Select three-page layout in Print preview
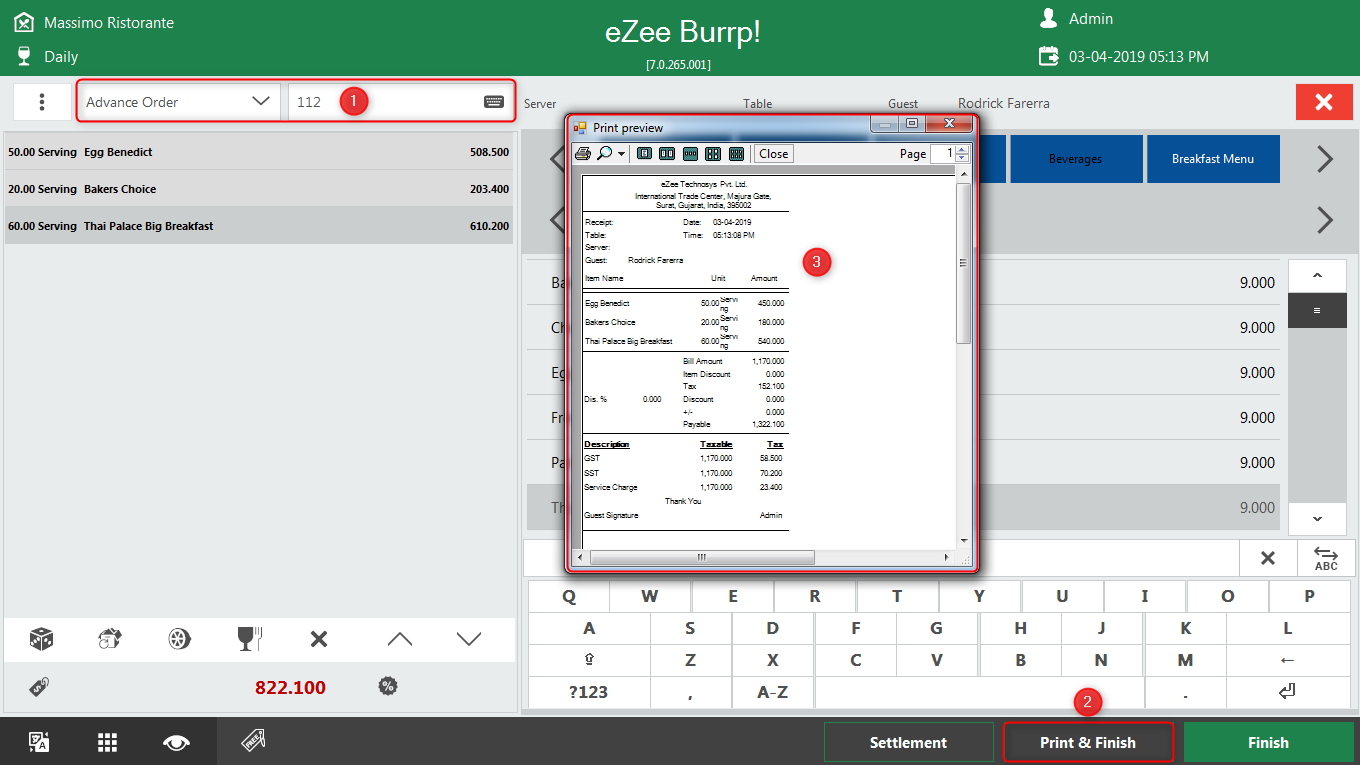This screenshot has width=1360, height=765. [690, 153]
